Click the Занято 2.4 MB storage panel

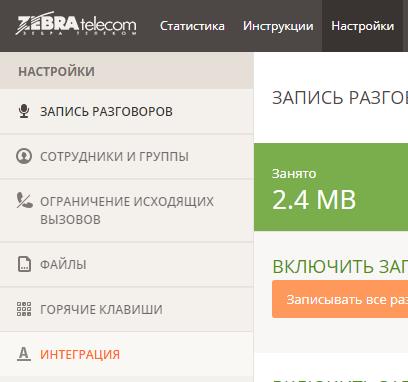331,187
